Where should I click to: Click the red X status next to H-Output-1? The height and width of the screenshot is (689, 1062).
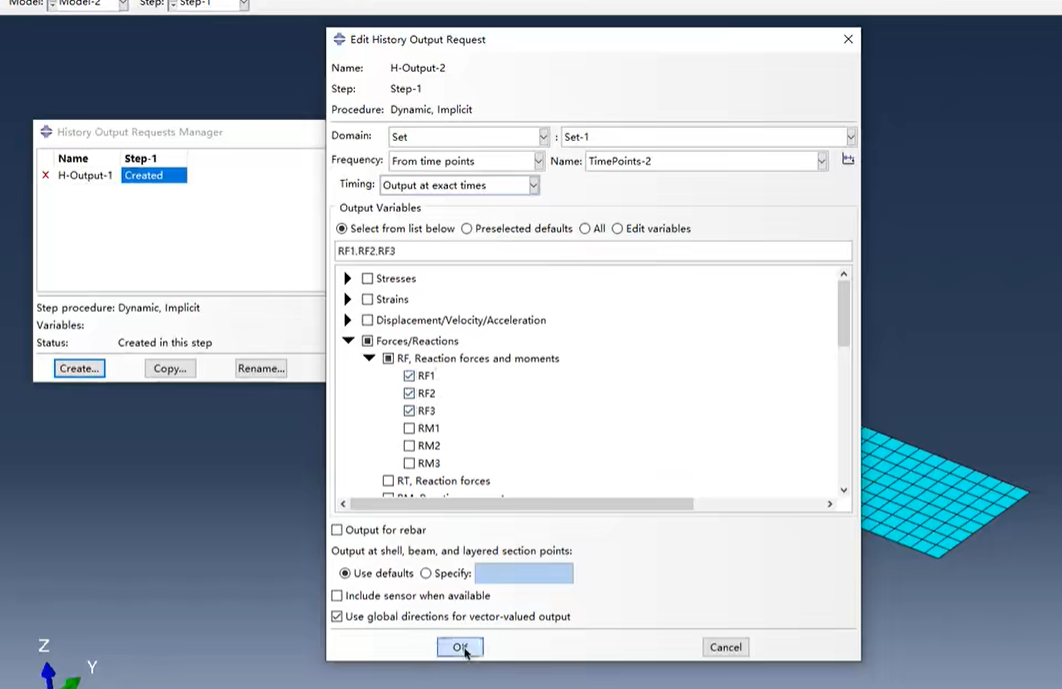(45, 175)
